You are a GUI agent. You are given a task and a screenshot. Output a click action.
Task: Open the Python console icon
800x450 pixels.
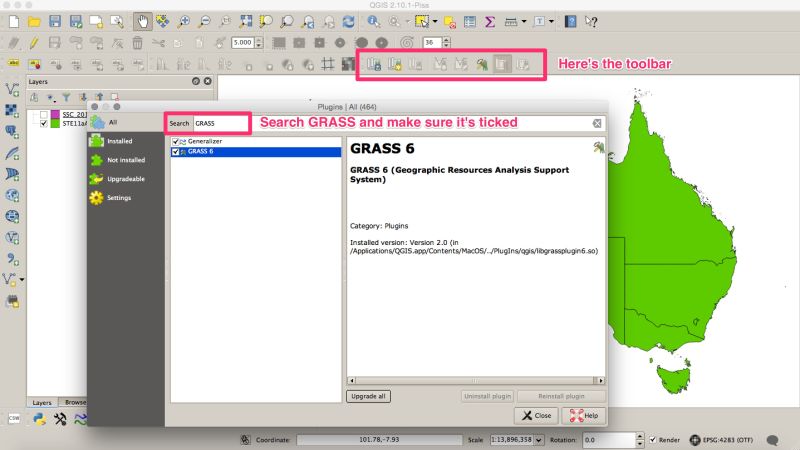(39, 419)
